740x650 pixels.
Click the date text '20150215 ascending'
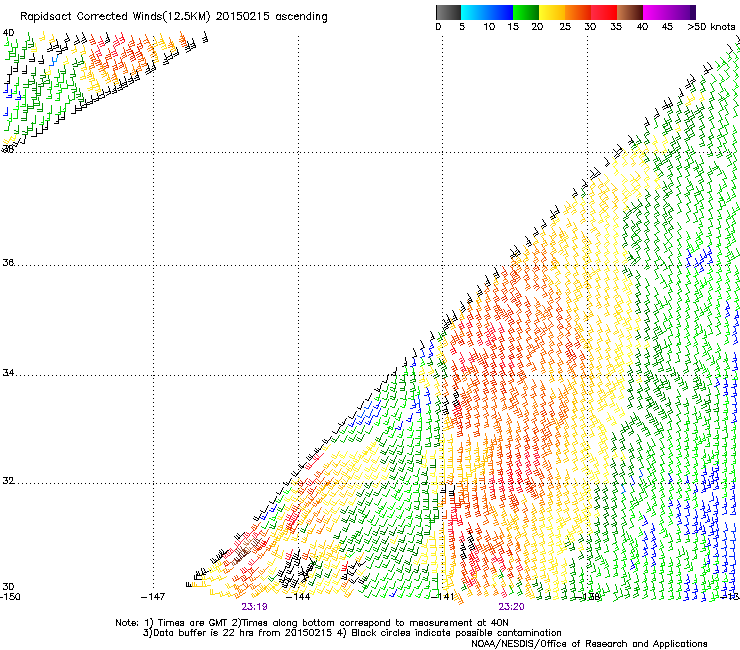[271, 17]
